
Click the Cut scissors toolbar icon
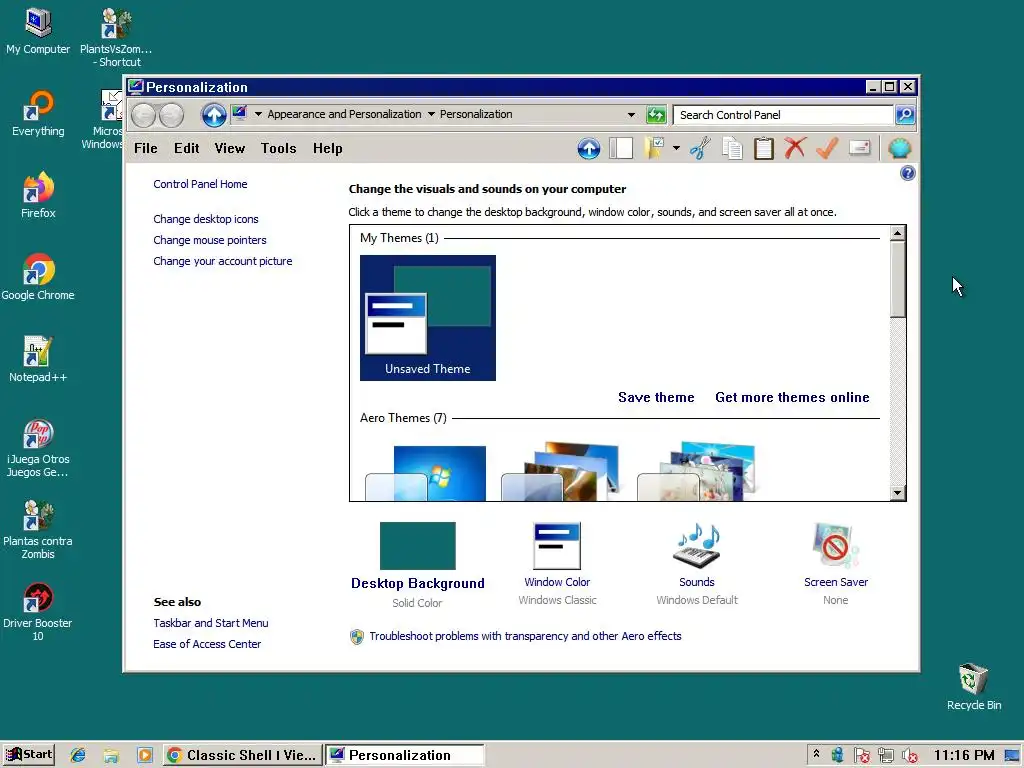(x=699, y=148)
